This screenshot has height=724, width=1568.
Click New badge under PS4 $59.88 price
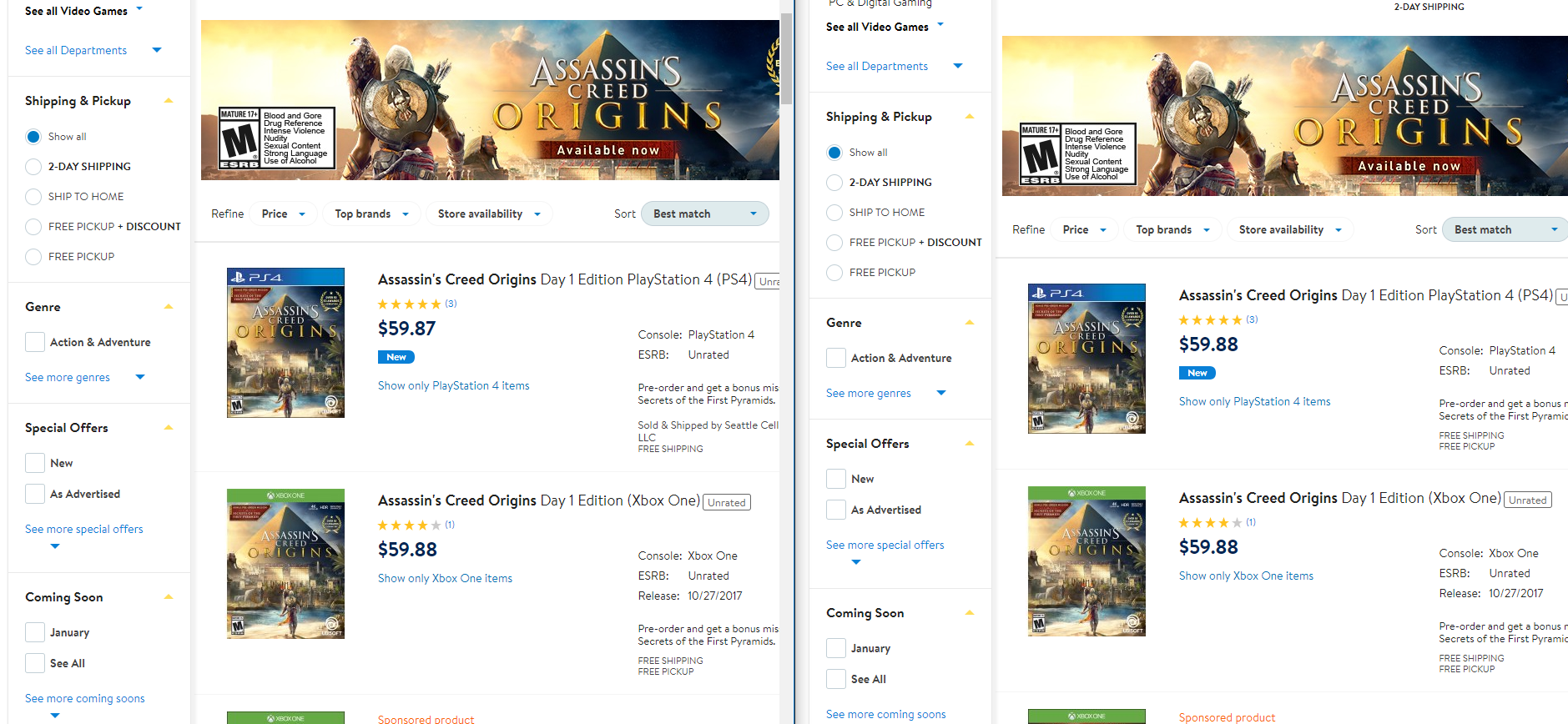point(1197,373)
